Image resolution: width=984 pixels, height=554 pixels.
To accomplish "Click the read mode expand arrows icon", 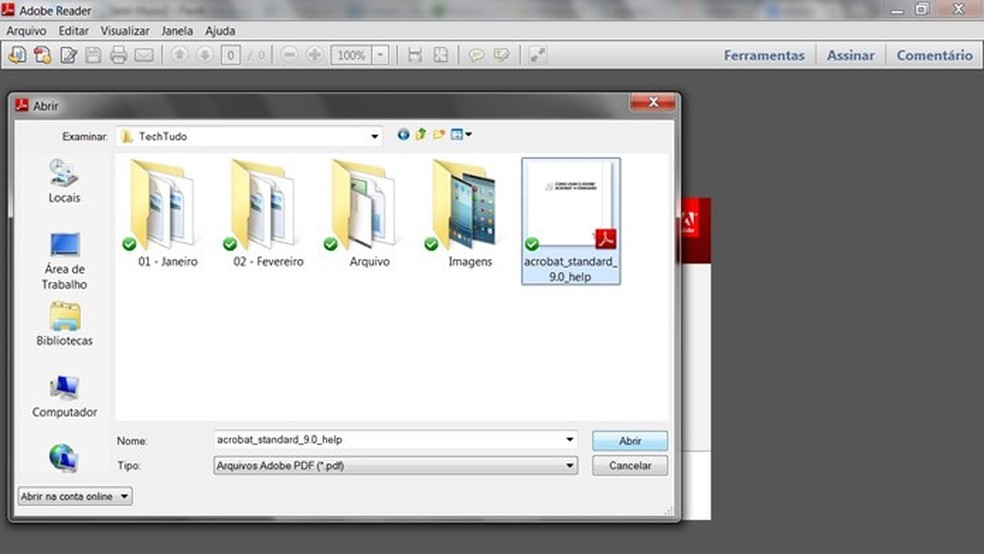I will (537, 55).
